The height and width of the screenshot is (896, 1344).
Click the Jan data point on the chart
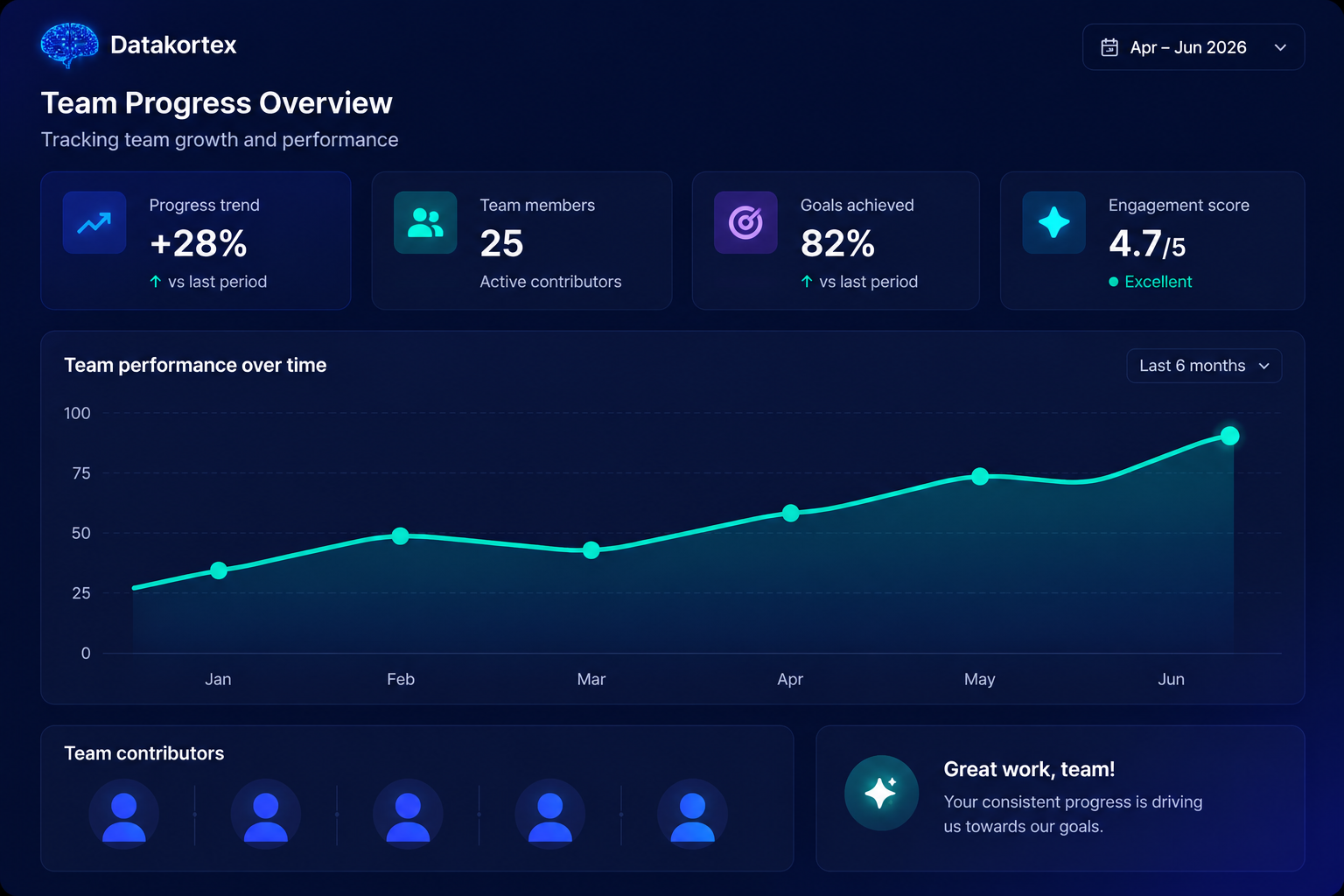click(219, 570)
